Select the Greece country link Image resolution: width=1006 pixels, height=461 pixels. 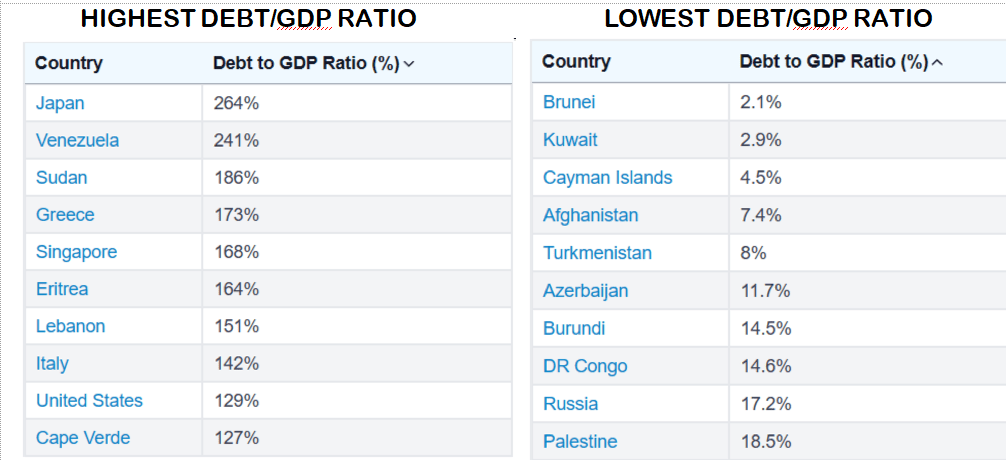pos(65,215)
